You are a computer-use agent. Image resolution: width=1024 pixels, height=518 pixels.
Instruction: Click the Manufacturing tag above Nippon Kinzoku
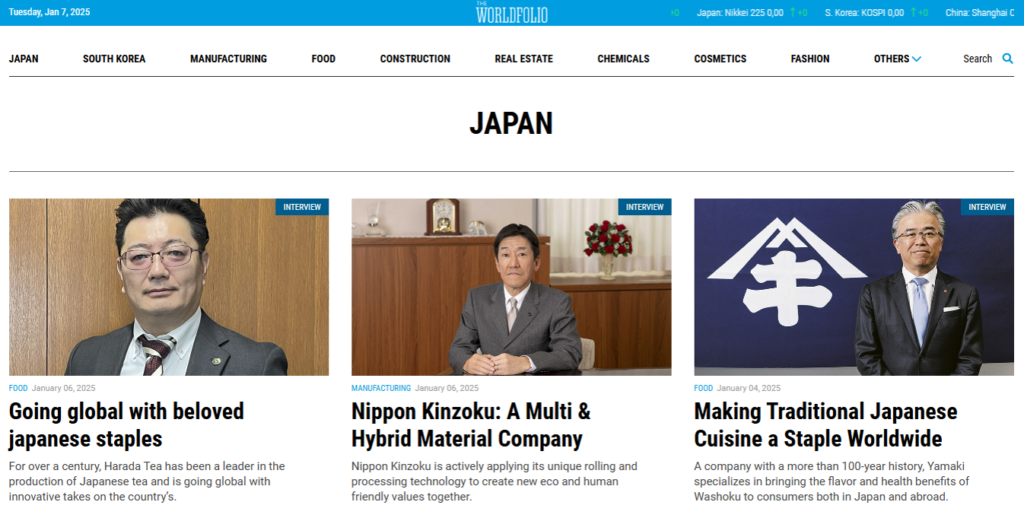381,388
